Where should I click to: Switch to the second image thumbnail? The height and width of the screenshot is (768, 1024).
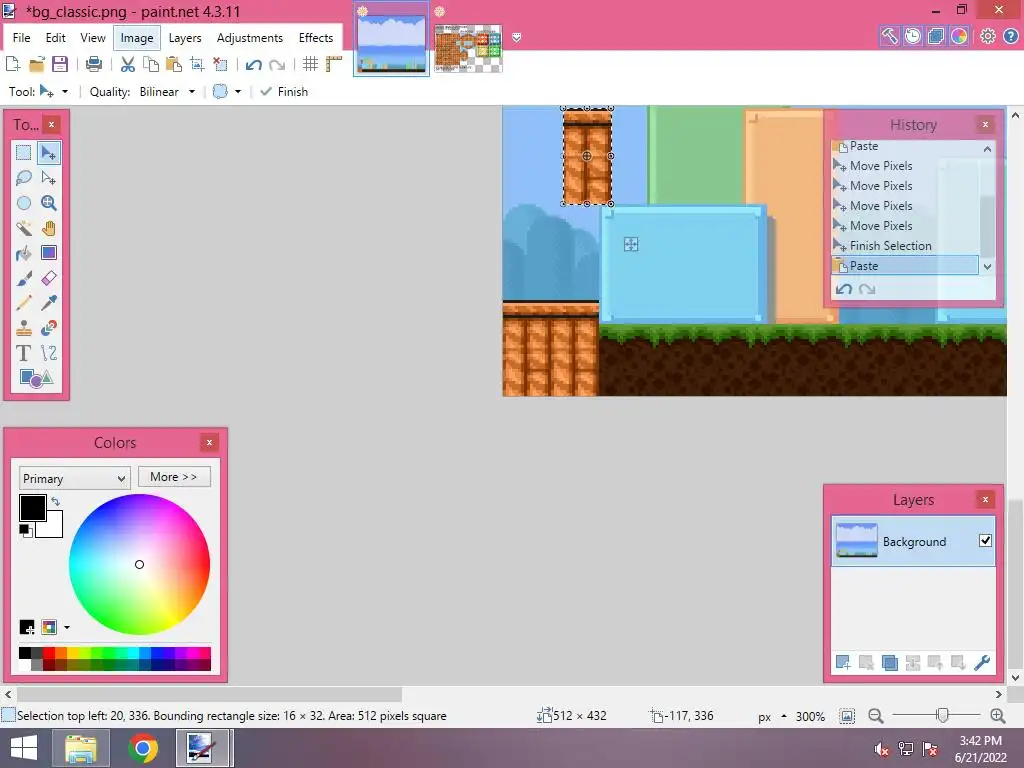click(x=468, y=48)
